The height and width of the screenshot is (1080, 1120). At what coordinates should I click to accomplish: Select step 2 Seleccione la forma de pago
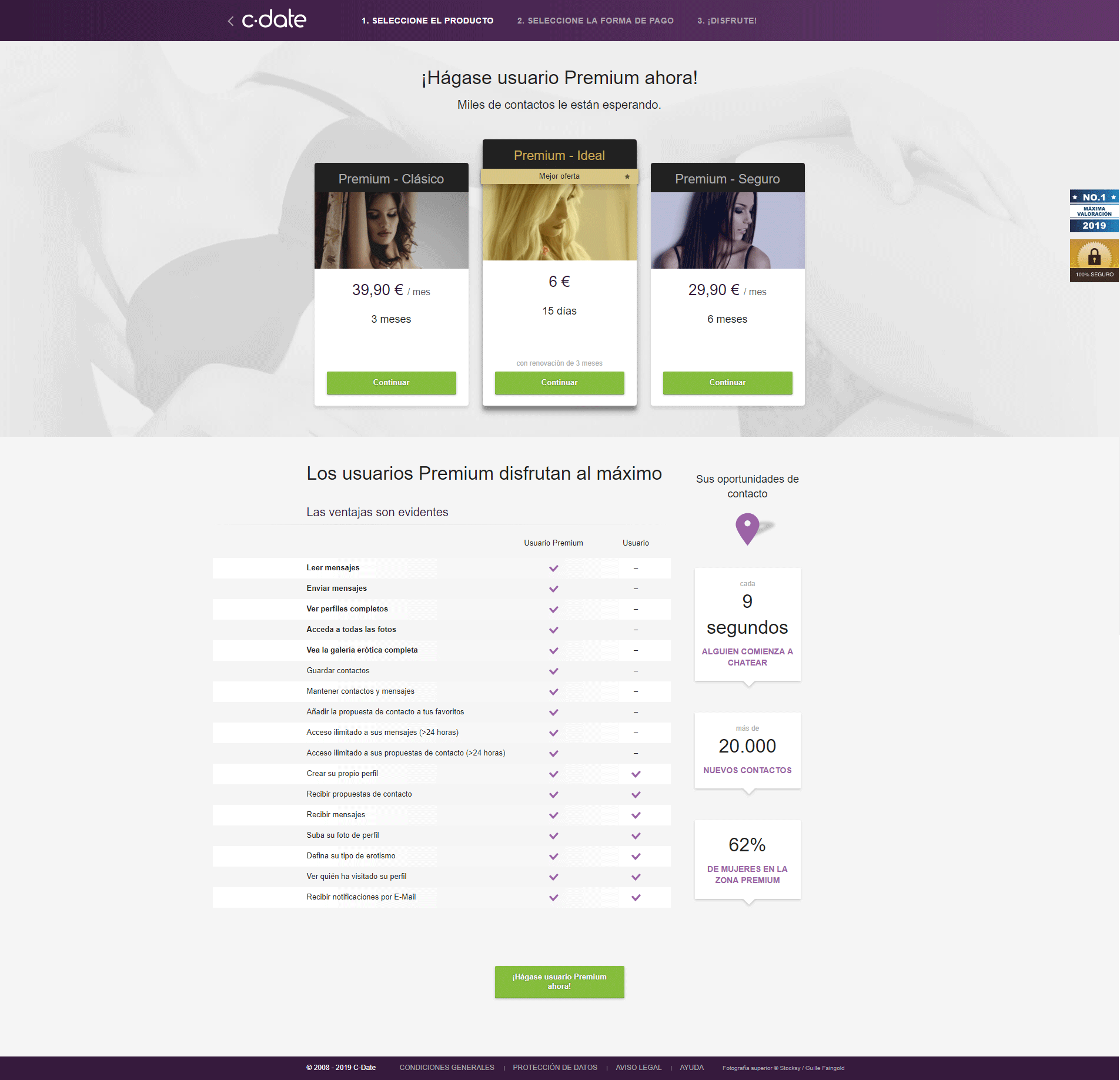[x=595, y=21]
